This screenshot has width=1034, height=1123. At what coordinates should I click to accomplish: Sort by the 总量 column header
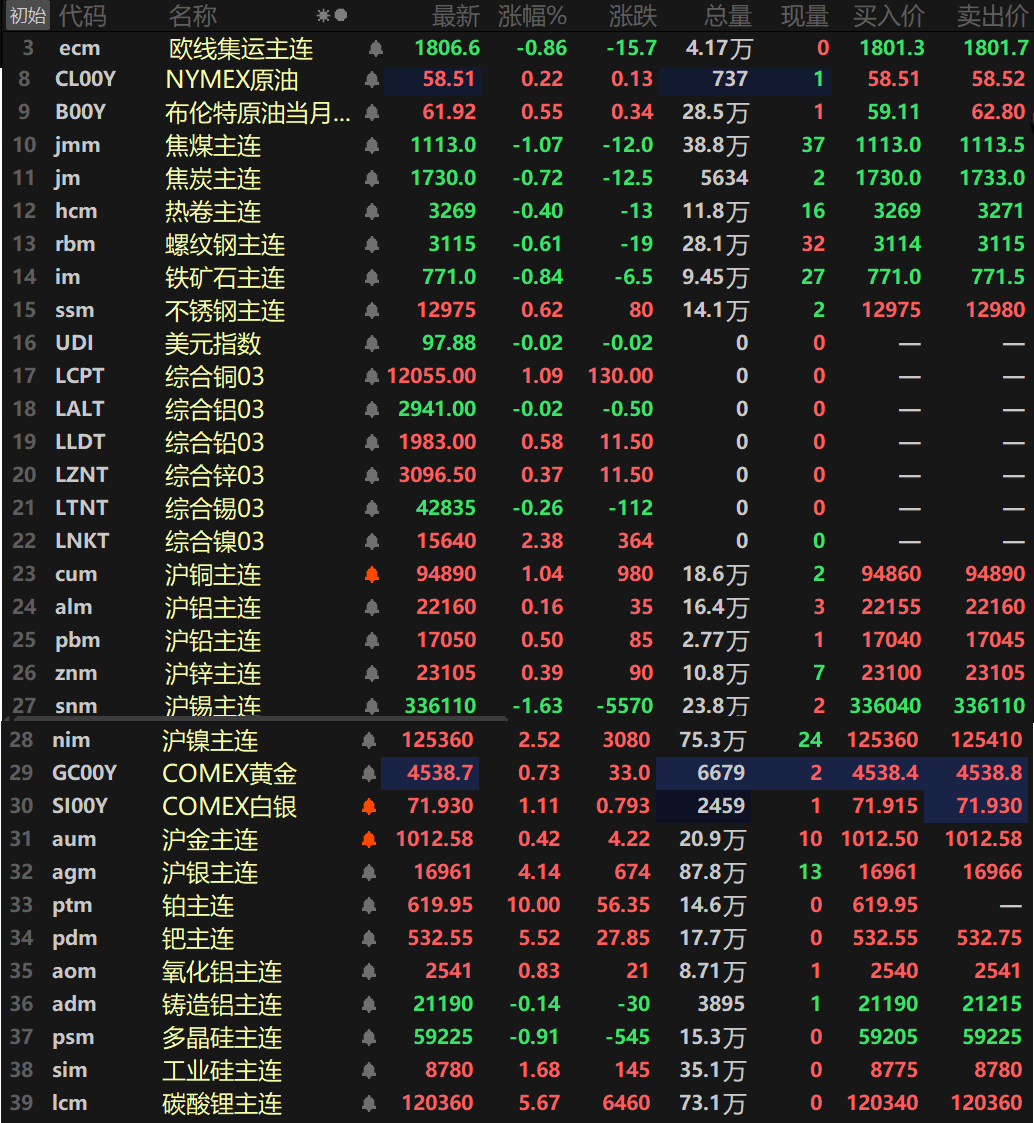(x=727, y=15)
